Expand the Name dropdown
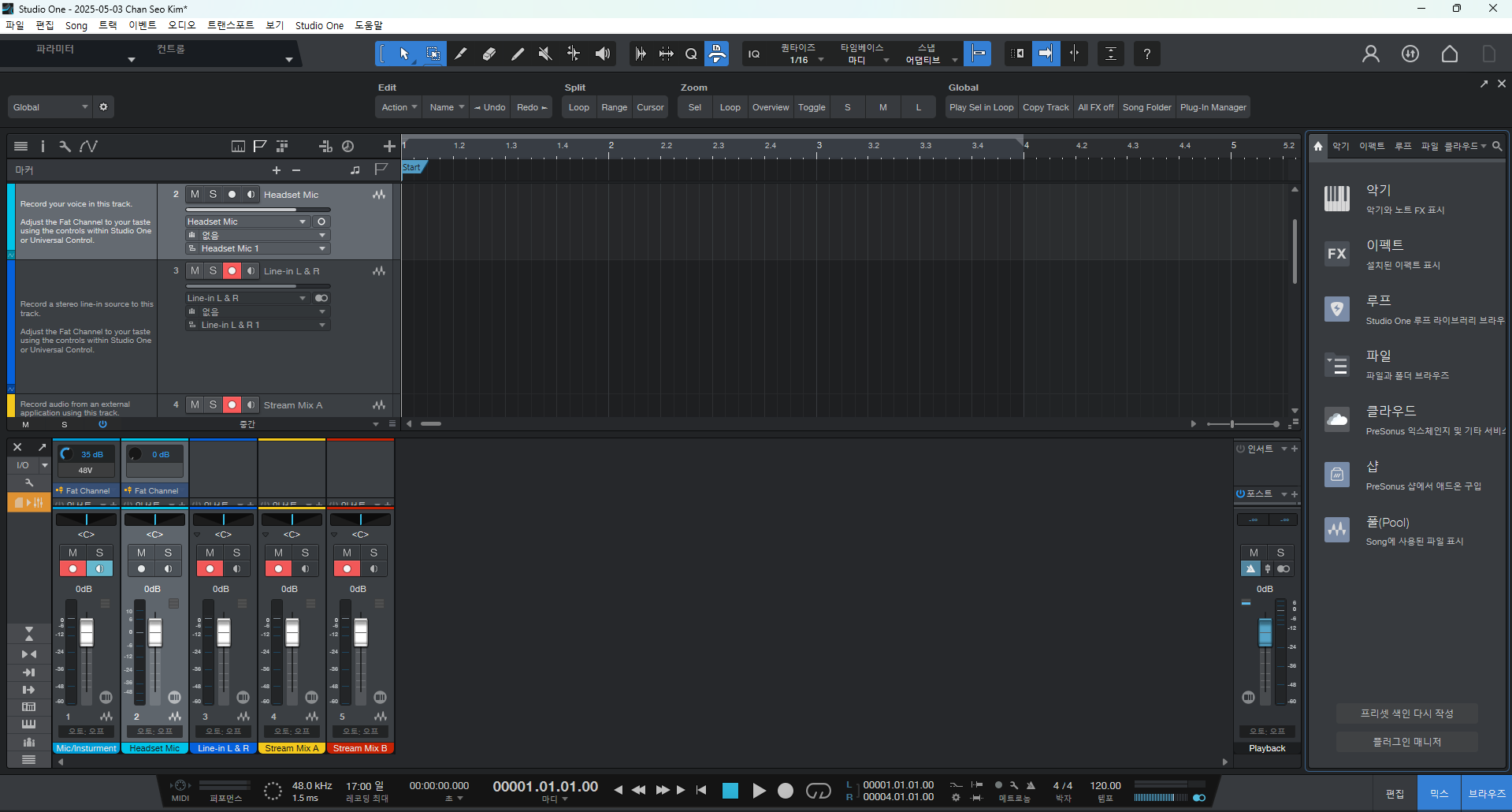This screenshot has width=1512, height=812. 446,107
